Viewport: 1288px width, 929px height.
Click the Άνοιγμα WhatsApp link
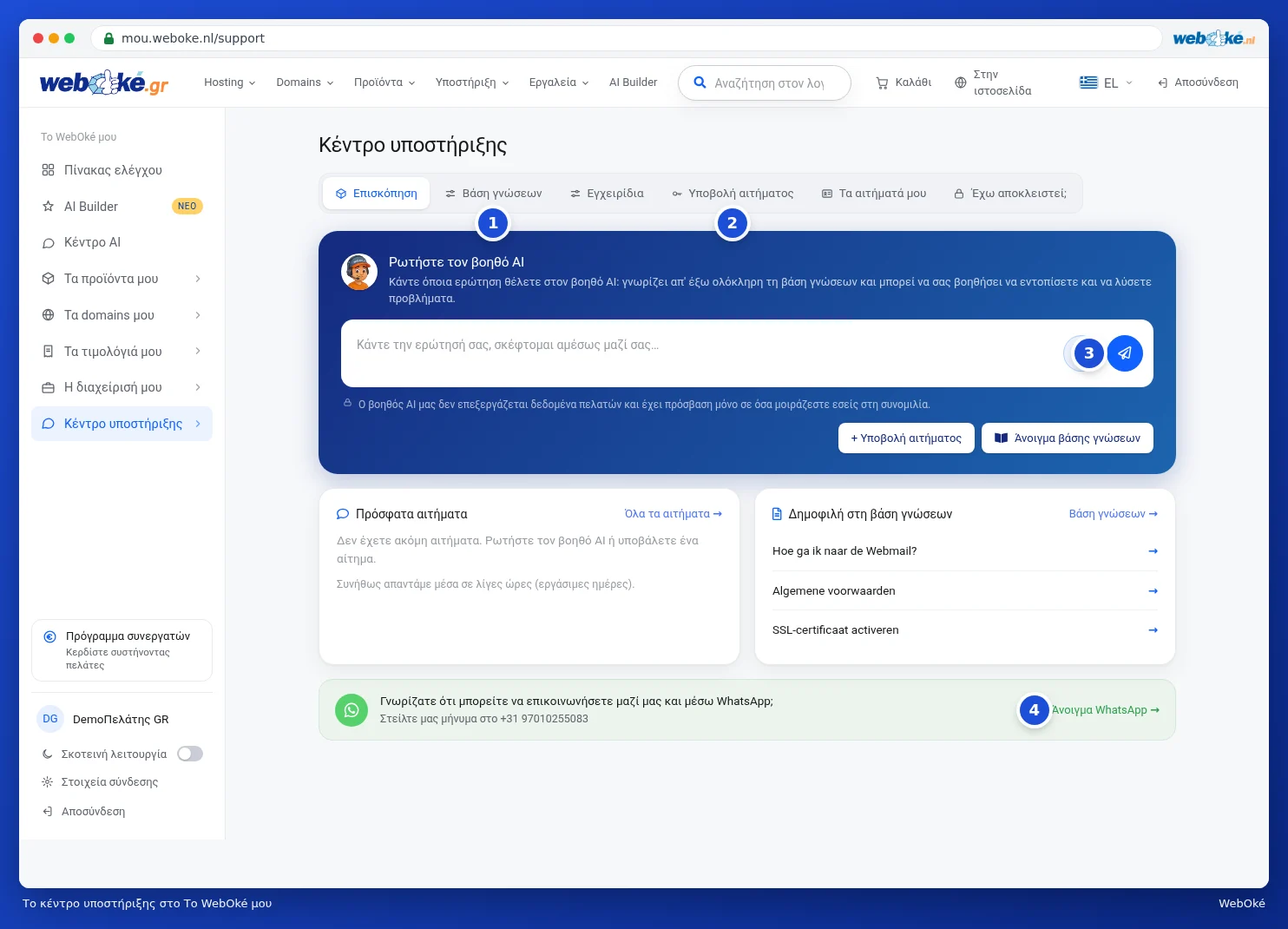pos(1106,710)
